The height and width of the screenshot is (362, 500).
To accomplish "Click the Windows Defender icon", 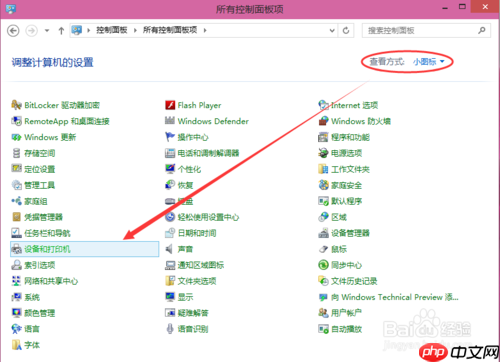I will (x=170, y=121).
